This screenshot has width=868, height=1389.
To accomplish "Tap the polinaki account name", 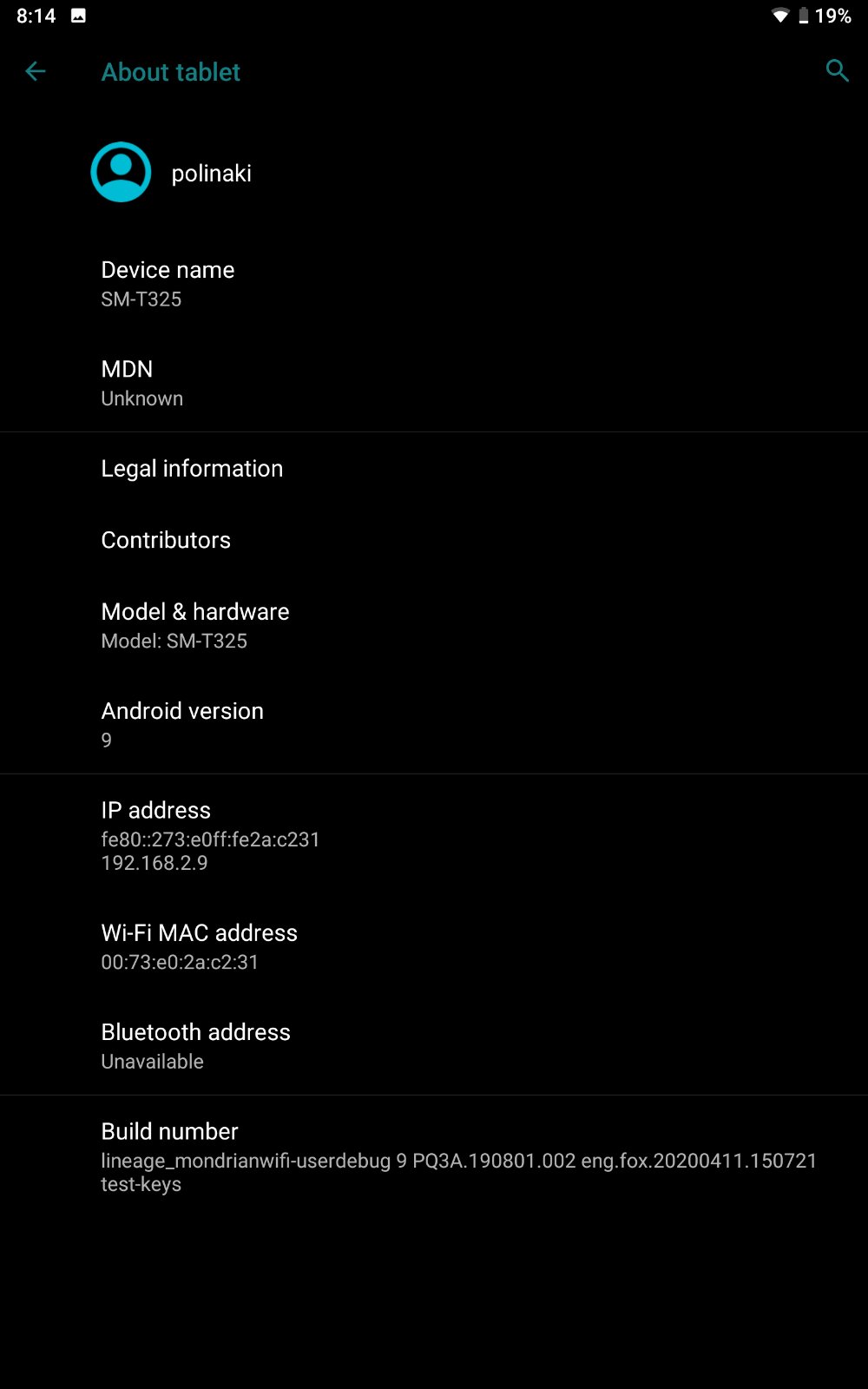I will pyautogui.click(x=211, y=174).
